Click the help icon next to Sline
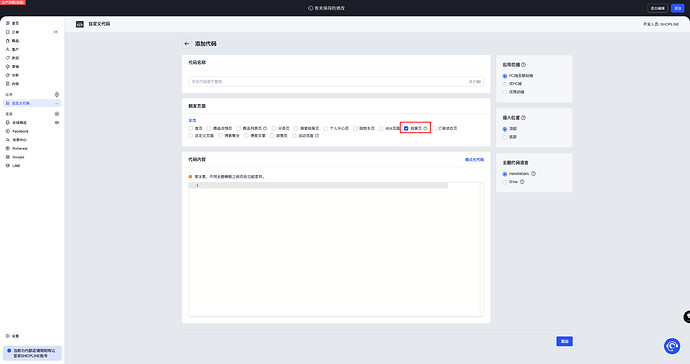The image size is (690, 364). click(522, 182)
